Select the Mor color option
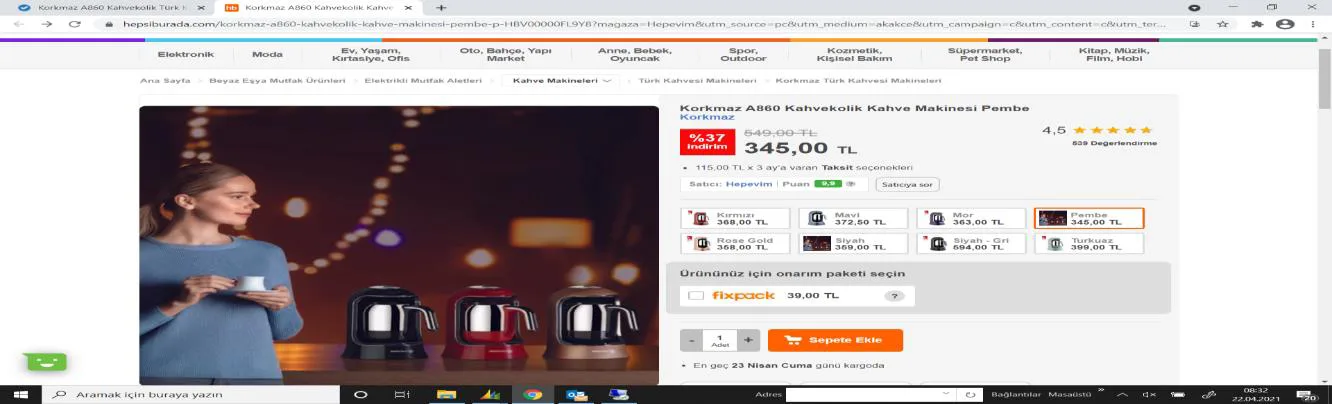1332x404 pixels. 971,218
